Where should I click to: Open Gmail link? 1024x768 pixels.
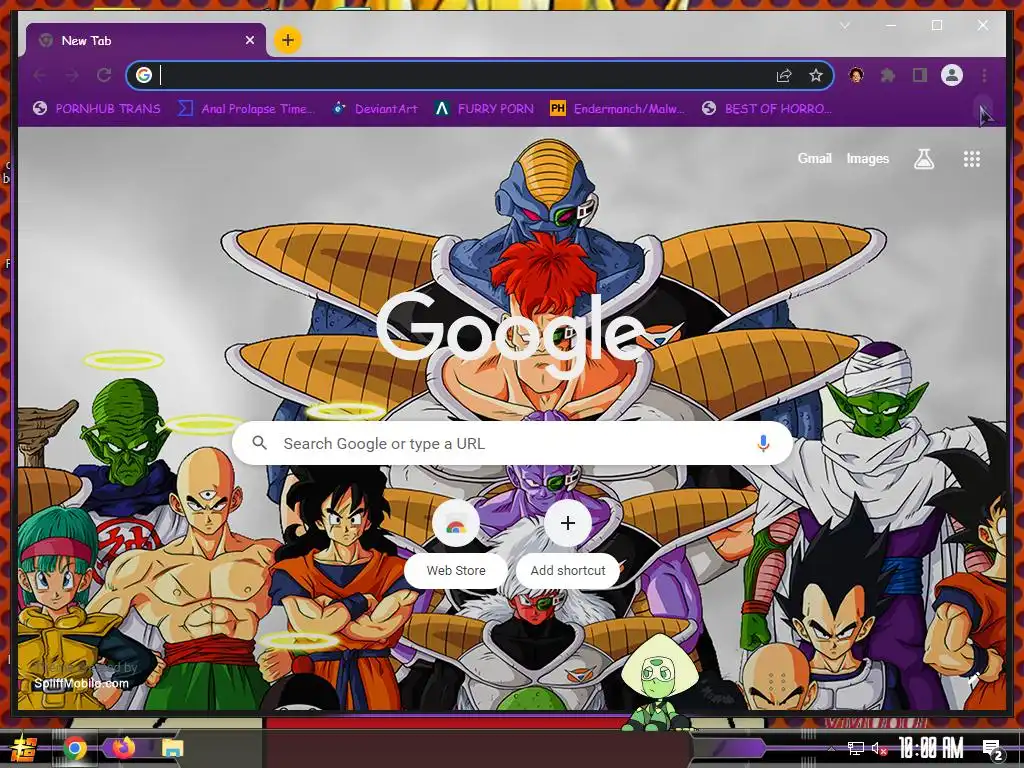point(814,158)
